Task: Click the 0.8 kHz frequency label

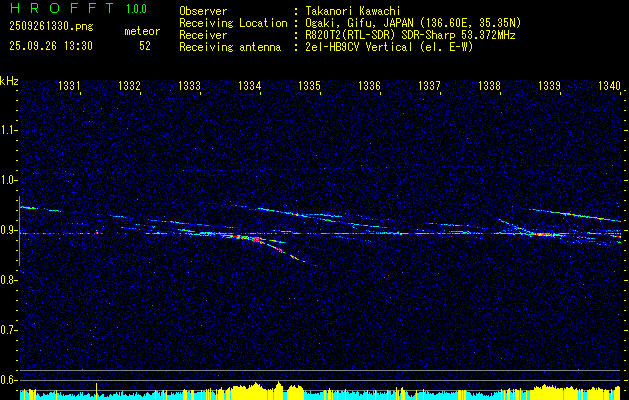Action: coord(8,280)
